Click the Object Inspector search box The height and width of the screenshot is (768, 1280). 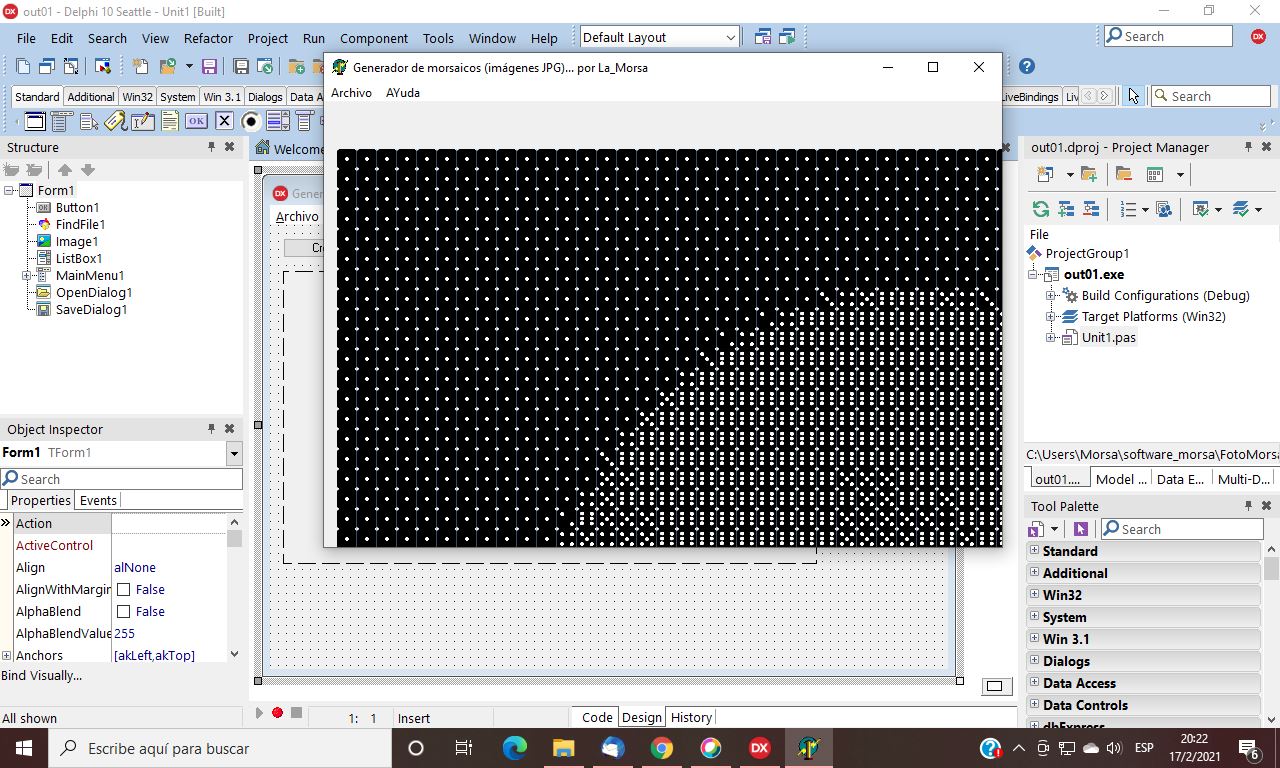pyautogui.click(x=121, y=479)
